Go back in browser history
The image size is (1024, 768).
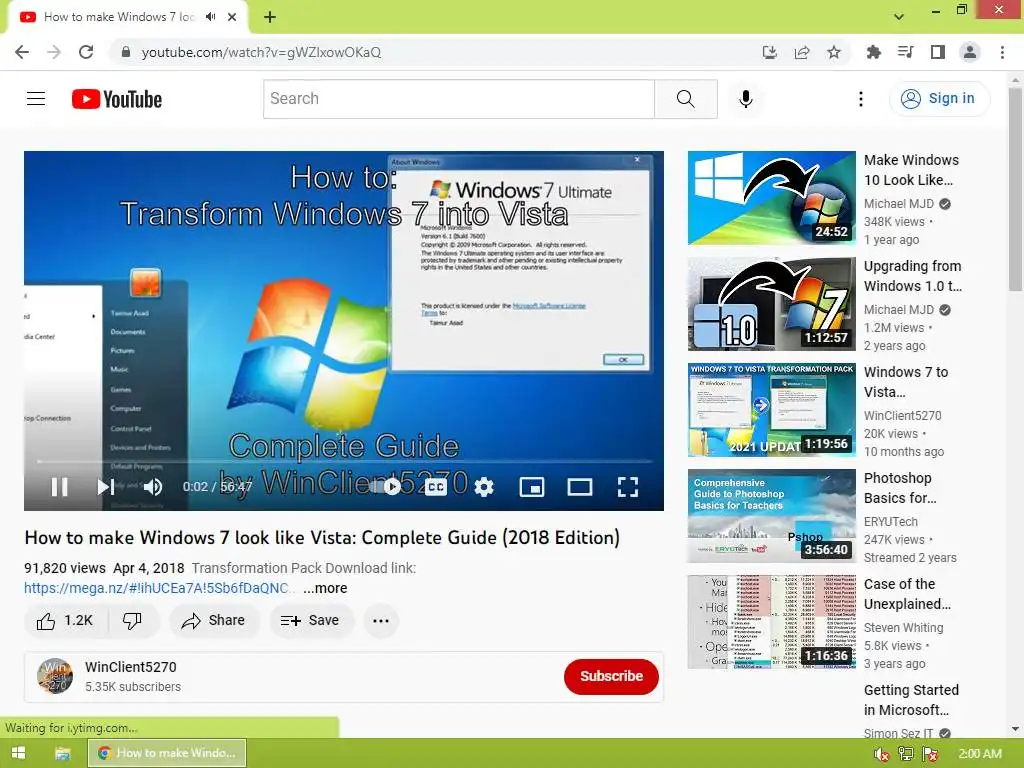coord(22,52)
